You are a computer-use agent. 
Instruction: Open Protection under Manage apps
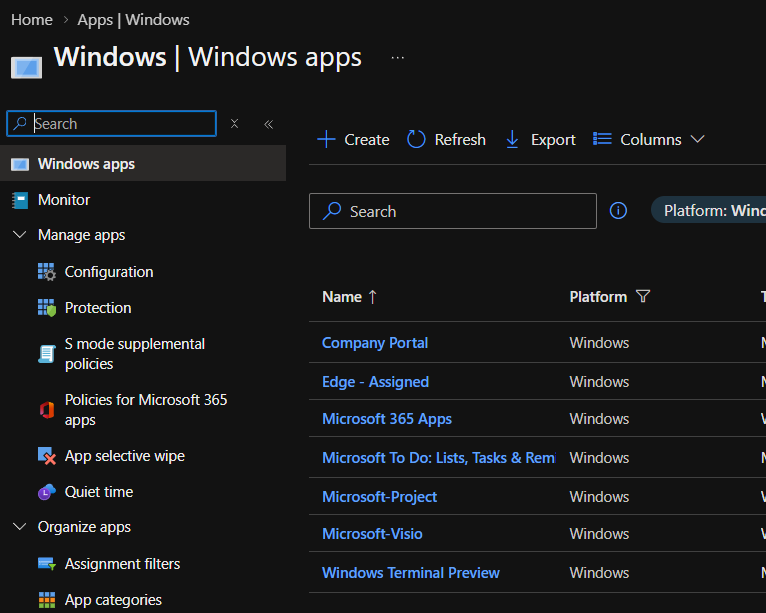coord(98,308)
